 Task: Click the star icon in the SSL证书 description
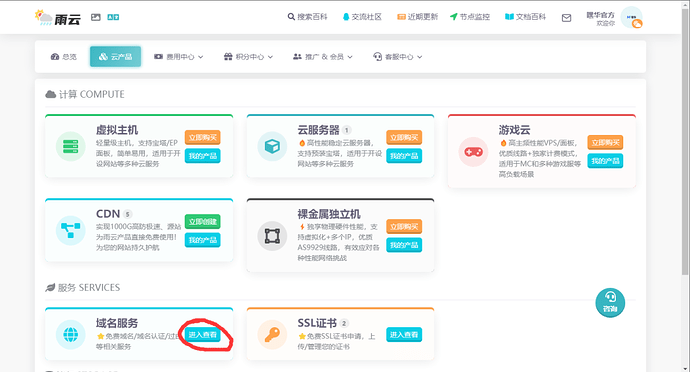click(302, 336)
